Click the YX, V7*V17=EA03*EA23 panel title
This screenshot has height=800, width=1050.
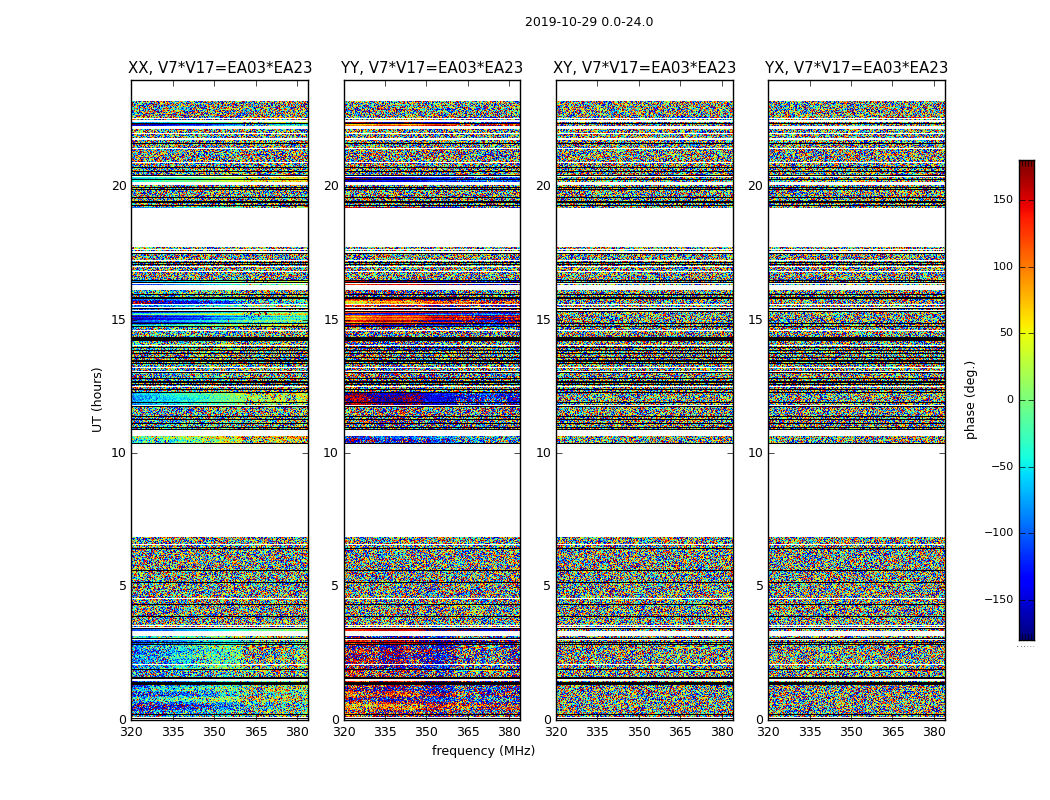pos(856,68)
